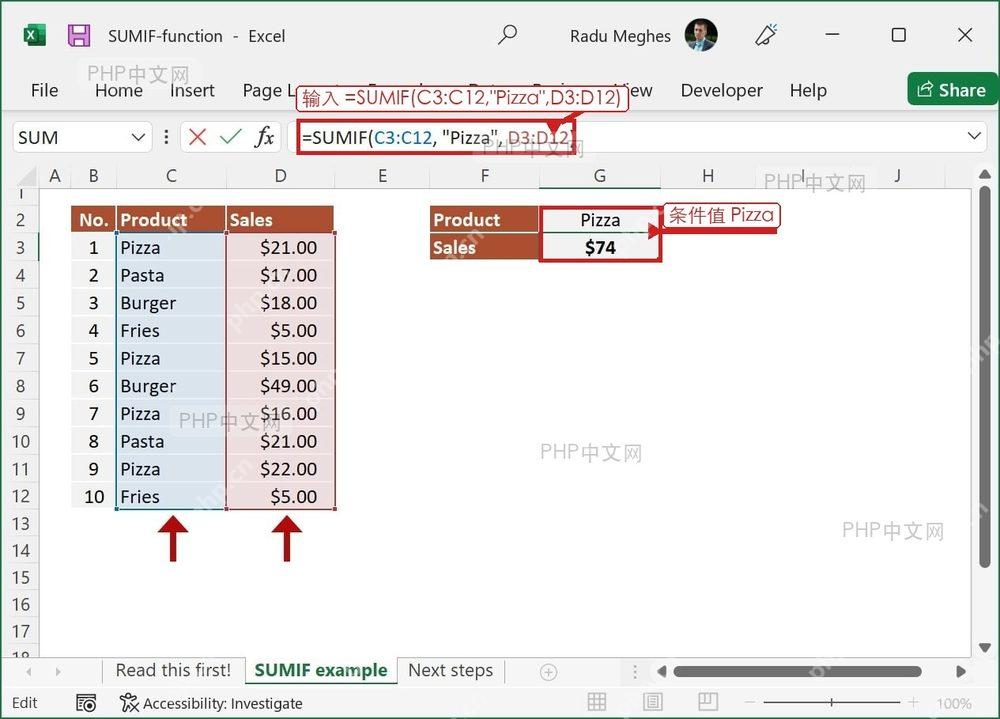Click the green Share button
Viewport: 1000px width, 719px height.
952,90
